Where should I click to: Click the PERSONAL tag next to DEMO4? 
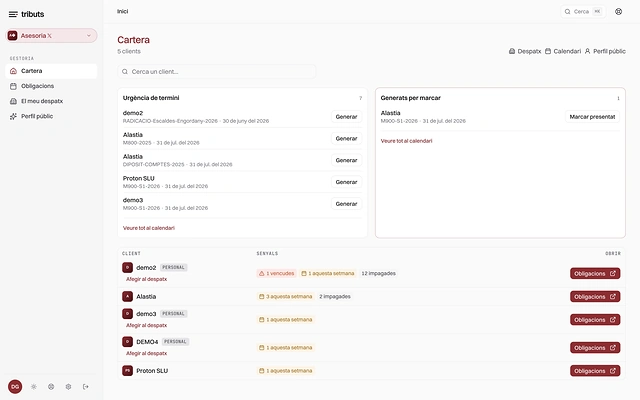175,342
